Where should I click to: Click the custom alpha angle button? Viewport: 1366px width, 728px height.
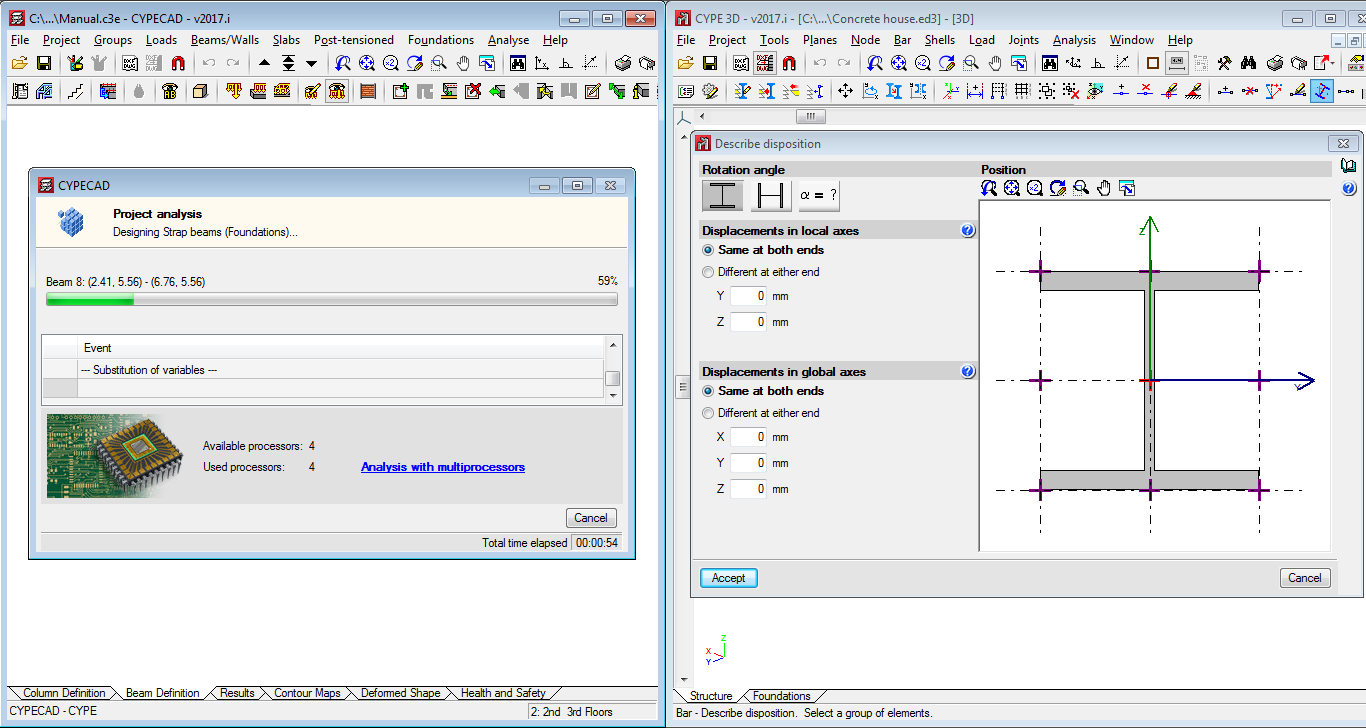click(818, 195)
